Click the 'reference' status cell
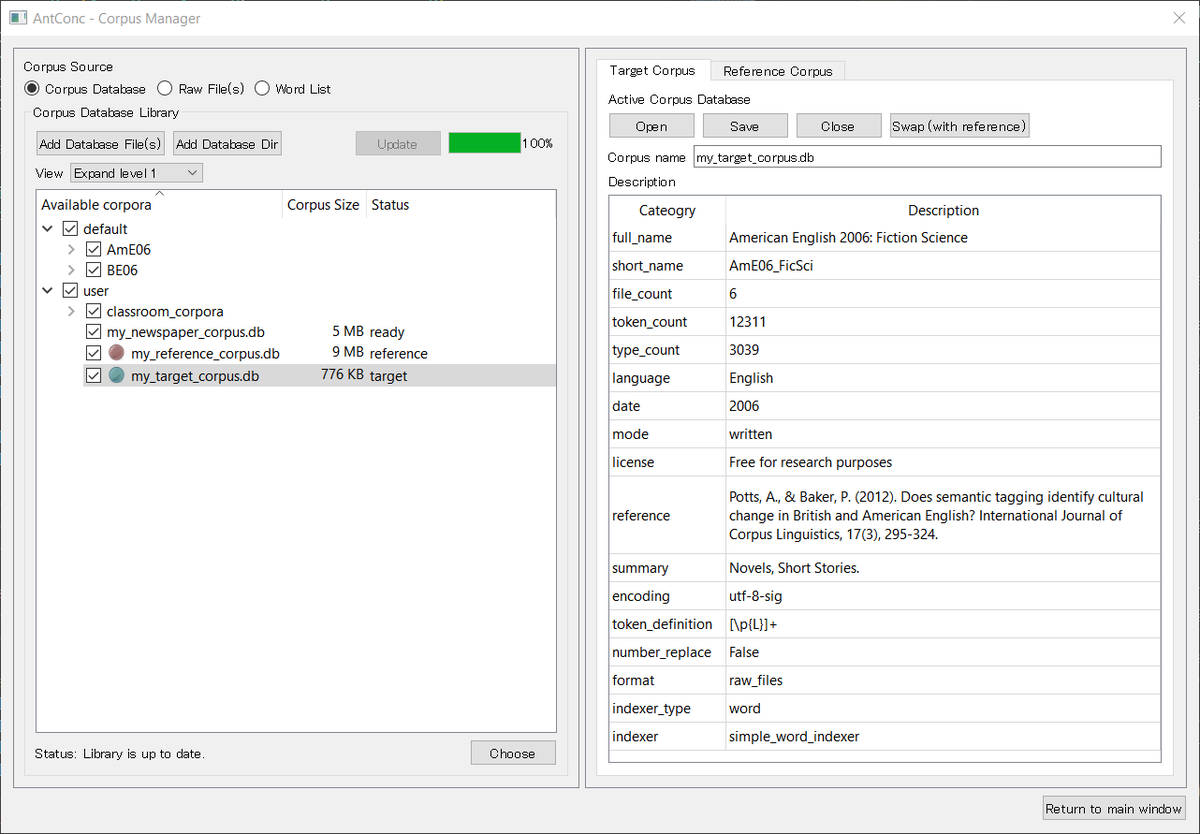Screen dimensions: 1200x834 [398, 354]
